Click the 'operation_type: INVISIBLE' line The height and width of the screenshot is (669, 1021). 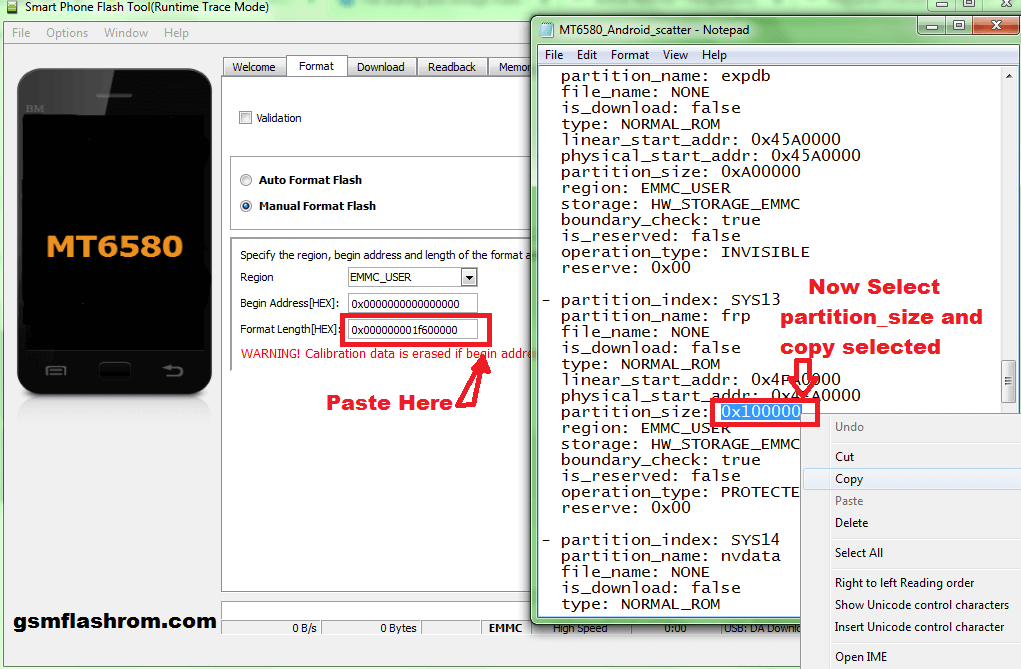coord(685,252)
